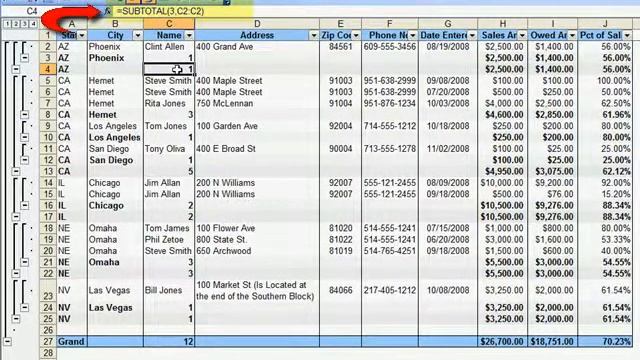Screen dimensions: 640x360
Task: Open the City column filter dropdown
Action: tap(138, 36)
